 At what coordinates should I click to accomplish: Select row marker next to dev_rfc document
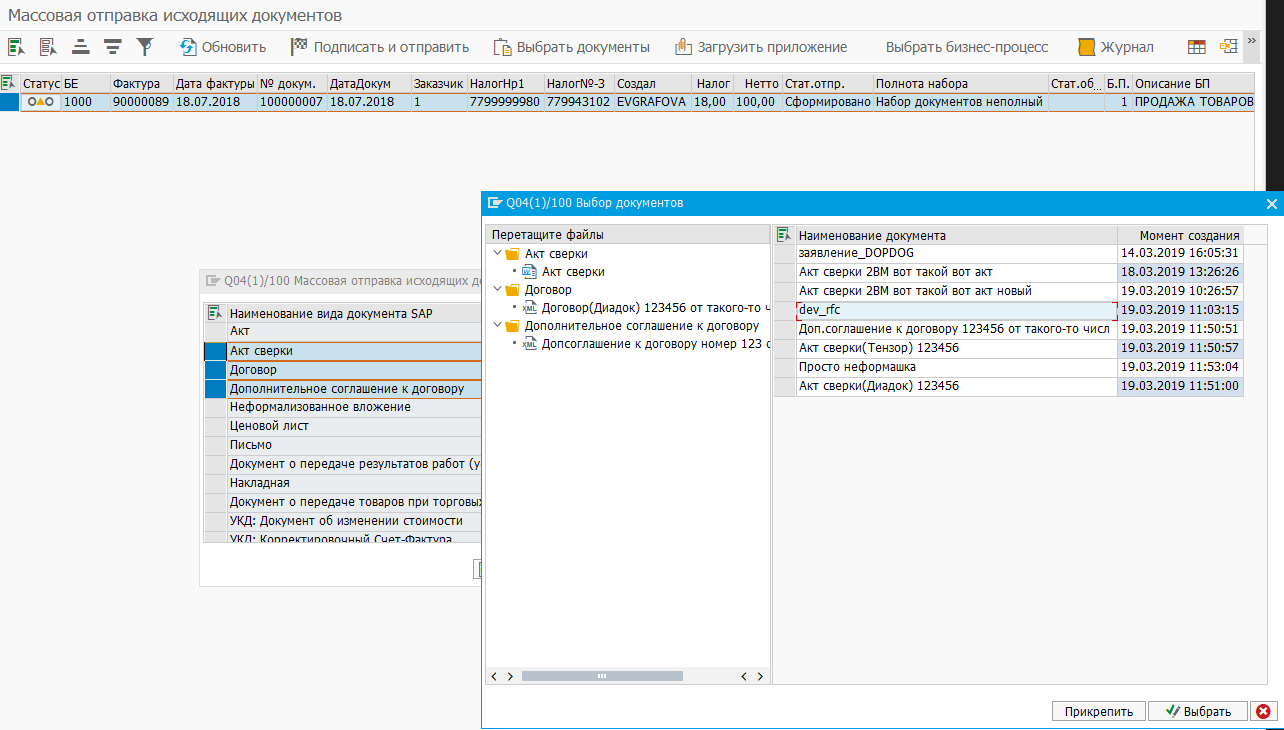coord(784,310)
